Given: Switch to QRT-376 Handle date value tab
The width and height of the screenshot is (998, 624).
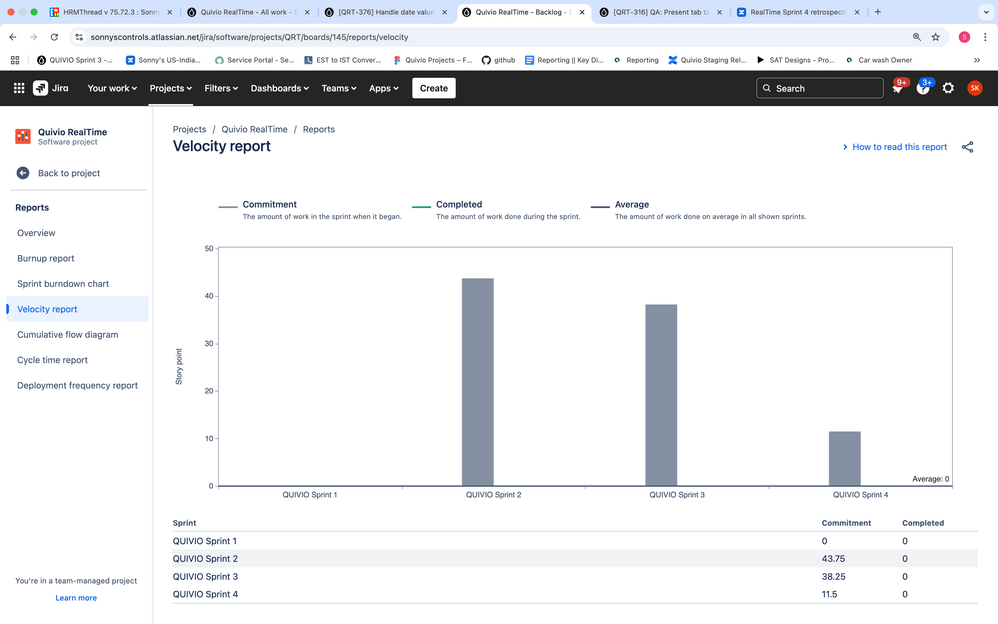Looking at the screenshot, I should pos(386,12).
